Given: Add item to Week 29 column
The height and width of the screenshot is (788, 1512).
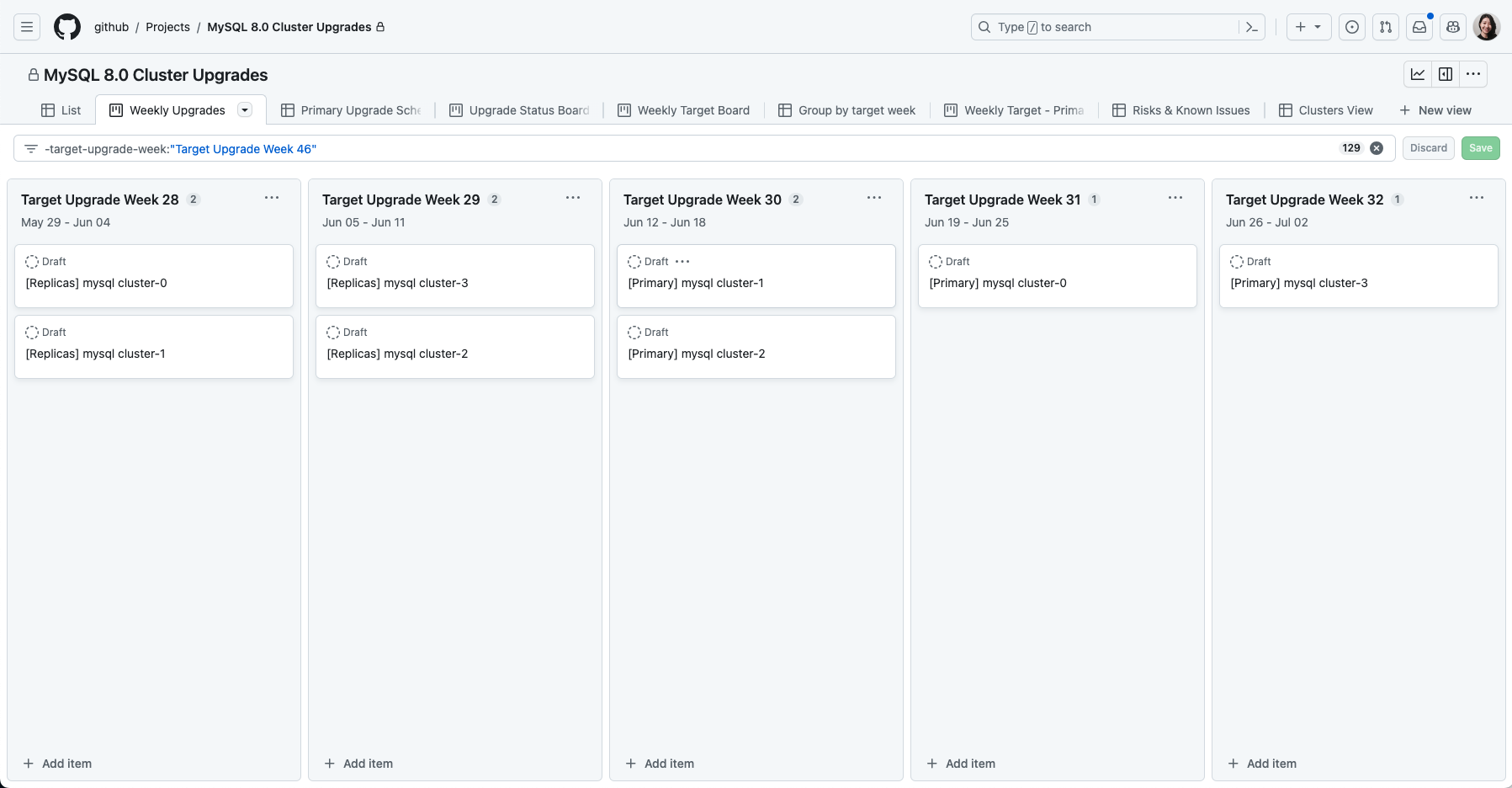Looking at the screenshot, I should click(359, 764).
